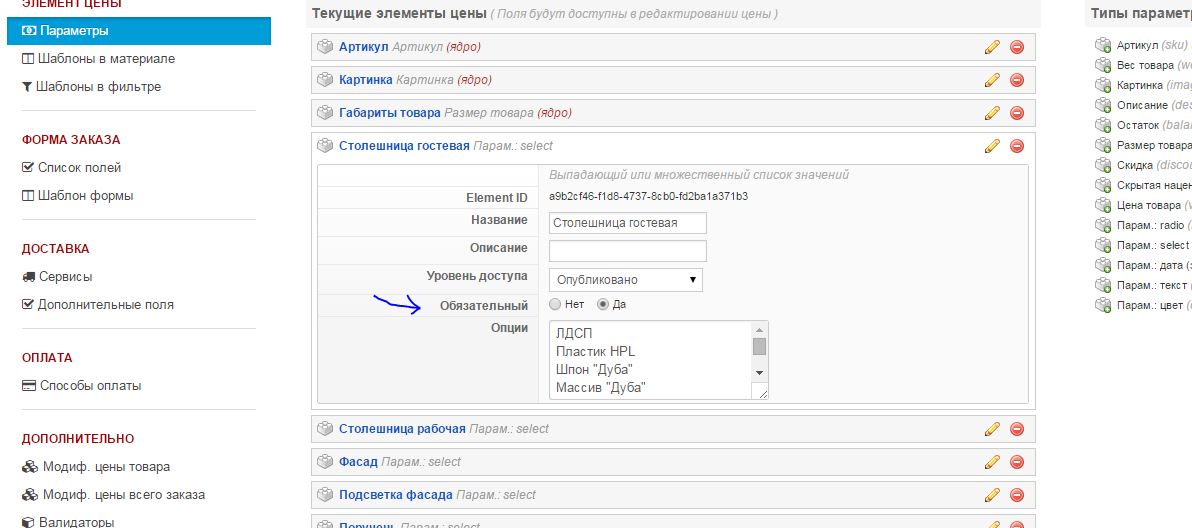Select the Нет radio for Обязательный
This screenshot has width=1192, height=528.
tap(555, 304)
